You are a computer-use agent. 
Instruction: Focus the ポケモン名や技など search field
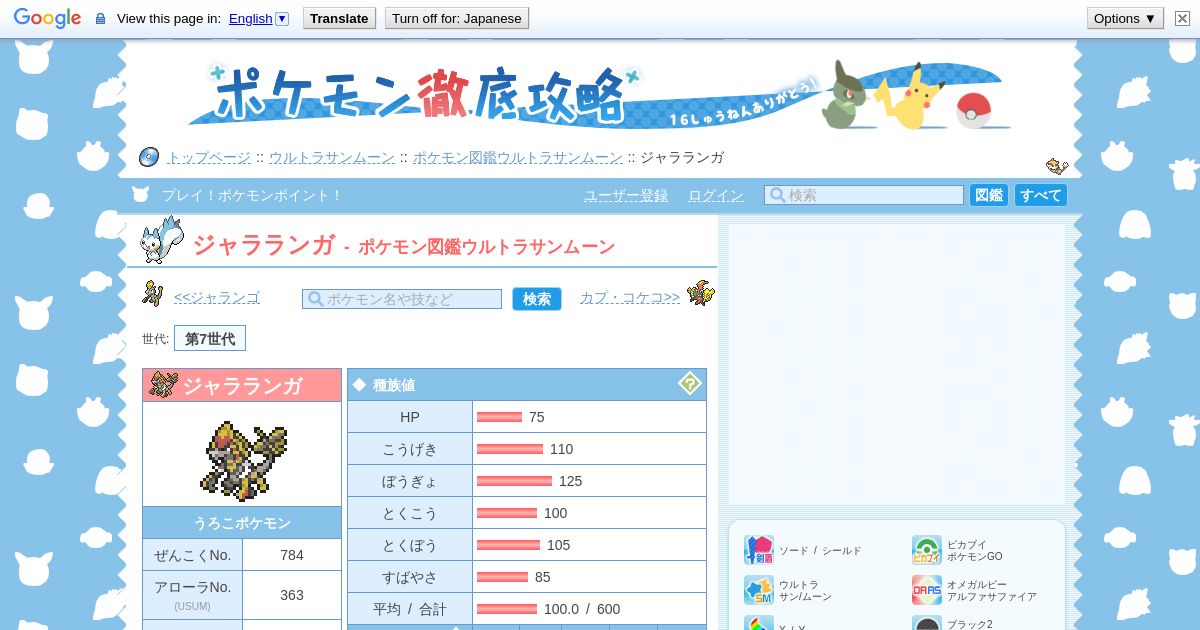402,299
